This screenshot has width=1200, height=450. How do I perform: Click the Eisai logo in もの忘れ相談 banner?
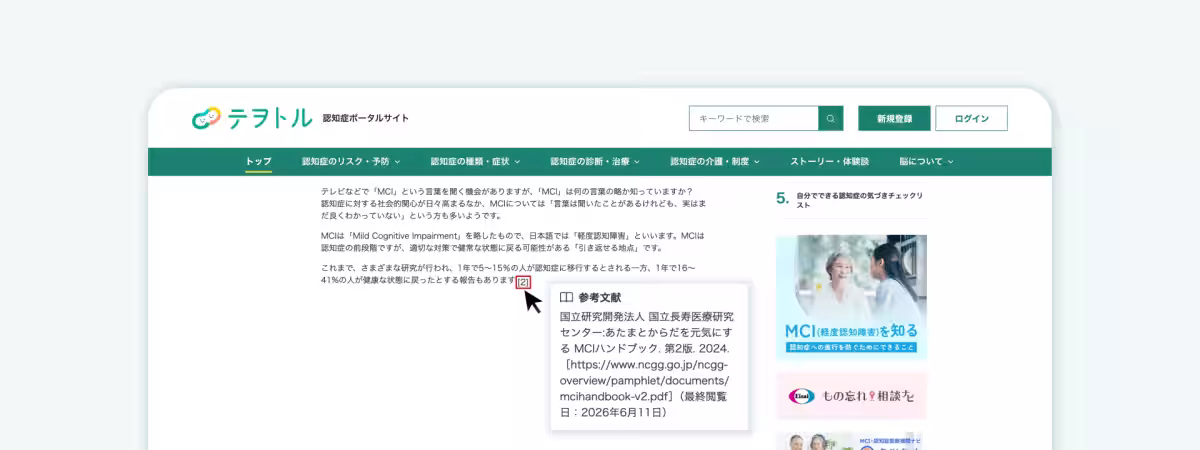(x=801, y=396)
